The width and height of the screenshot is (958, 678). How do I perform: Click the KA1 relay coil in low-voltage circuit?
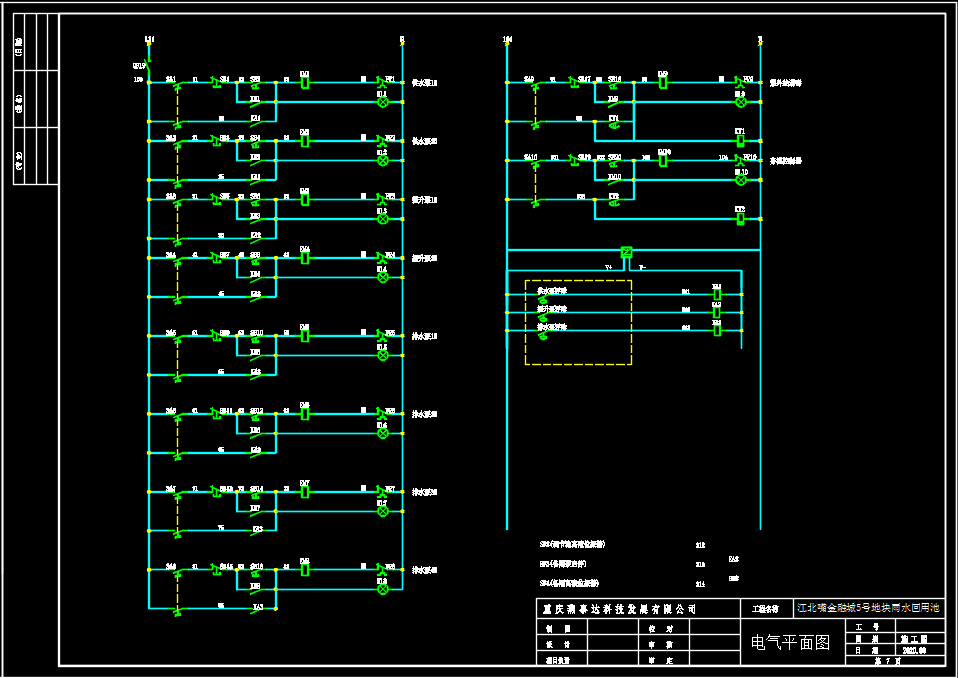[x=717, y=294]
